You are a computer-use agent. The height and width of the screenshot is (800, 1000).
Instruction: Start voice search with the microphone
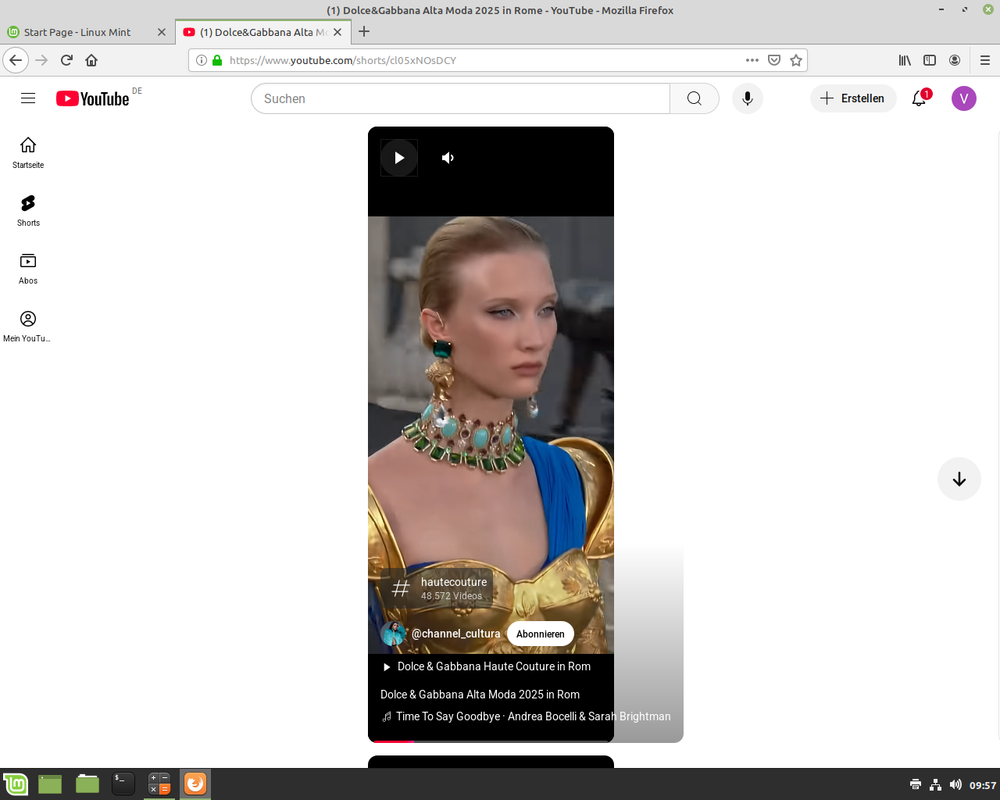[747, 98]
